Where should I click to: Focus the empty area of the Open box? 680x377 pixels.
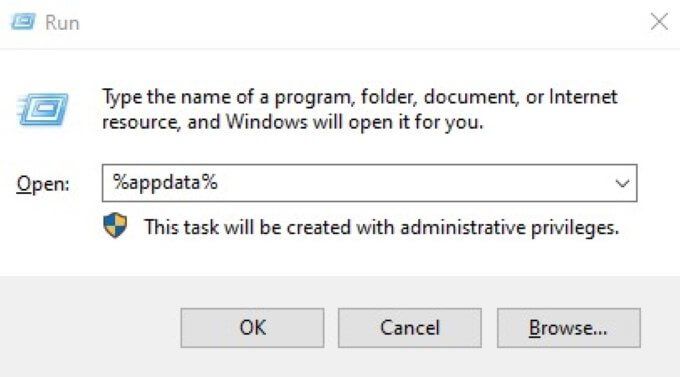coord(412,183)
